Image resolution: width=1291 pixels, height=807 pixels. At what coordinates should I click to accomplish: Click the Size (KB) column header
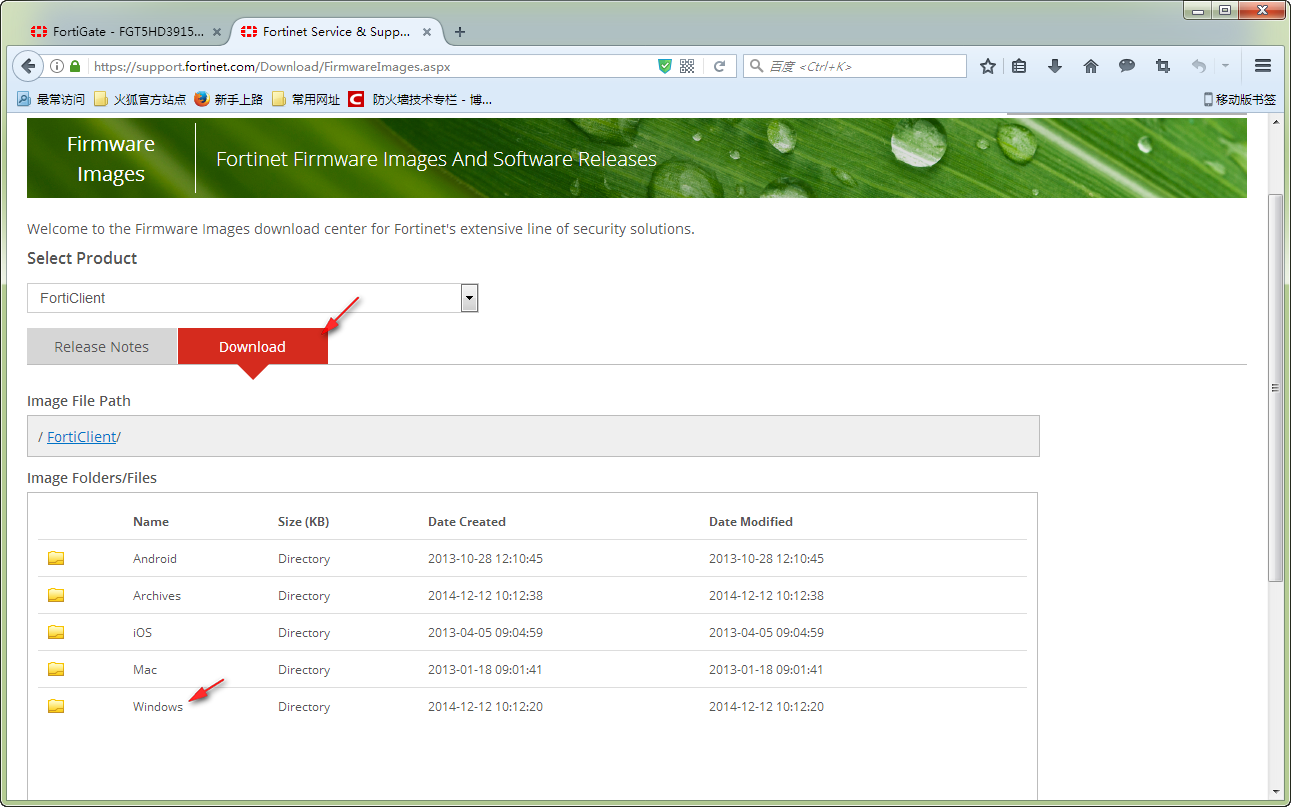304,522
